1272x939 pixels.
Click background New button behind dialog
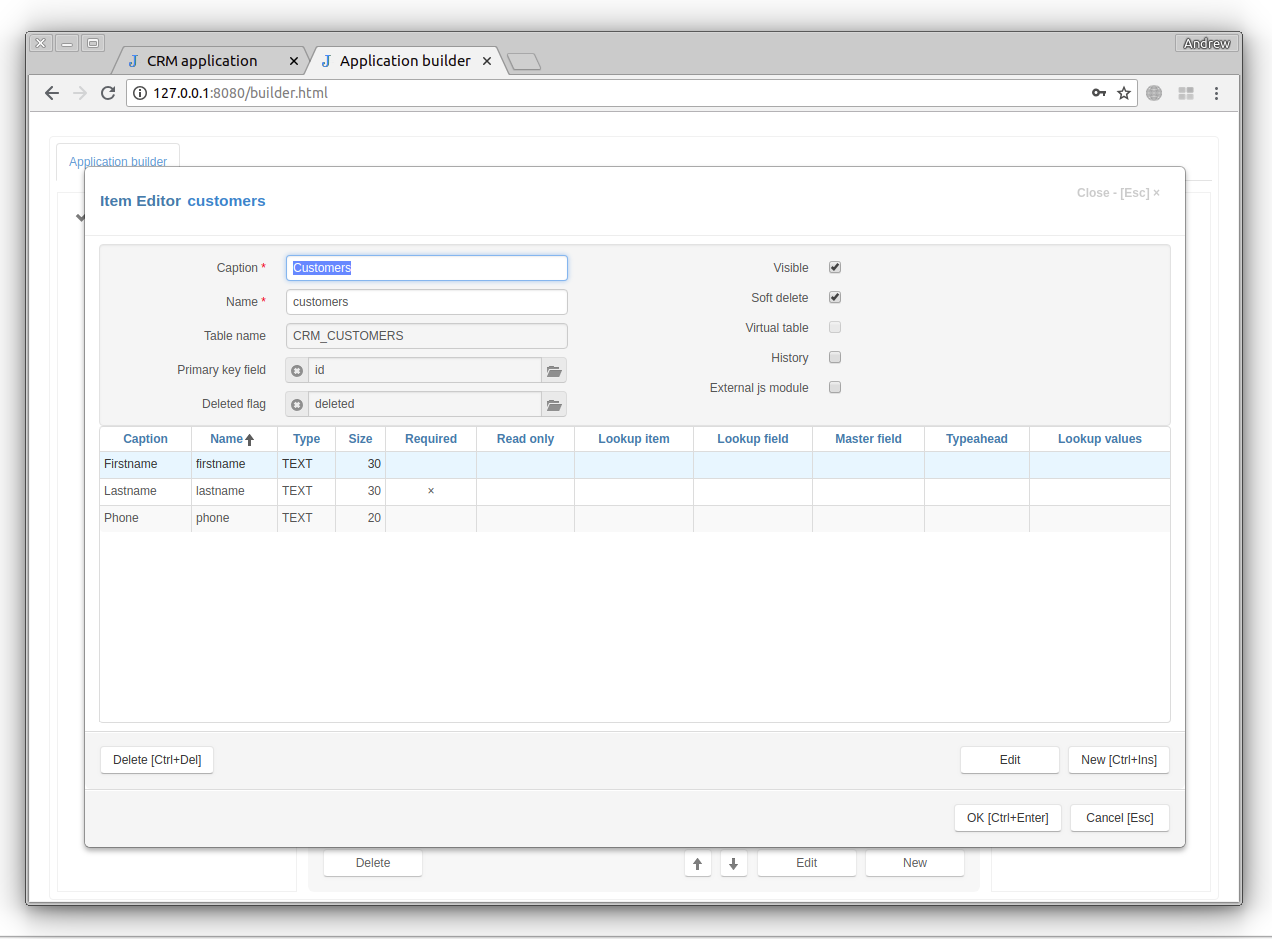915,863
